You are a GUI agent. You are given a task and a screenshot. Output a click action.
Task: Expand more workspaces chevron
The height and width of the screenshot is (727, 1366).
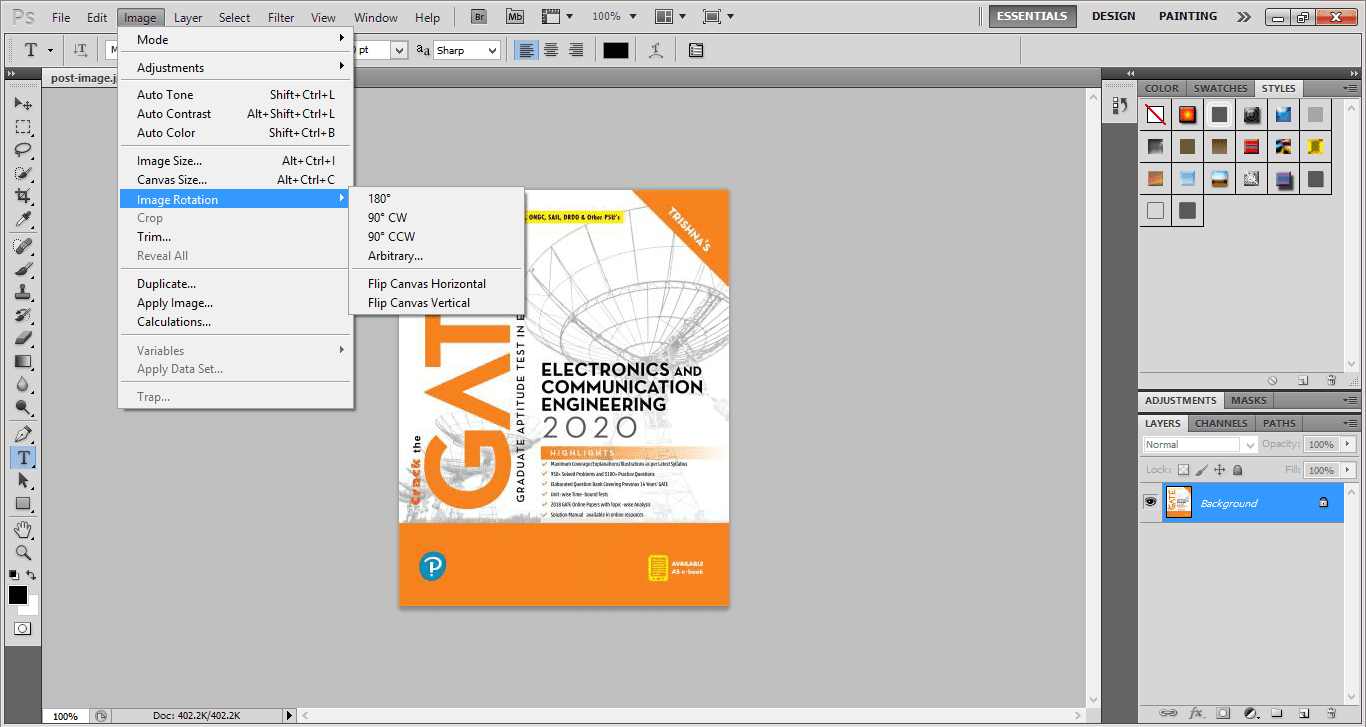(1243, 17)
